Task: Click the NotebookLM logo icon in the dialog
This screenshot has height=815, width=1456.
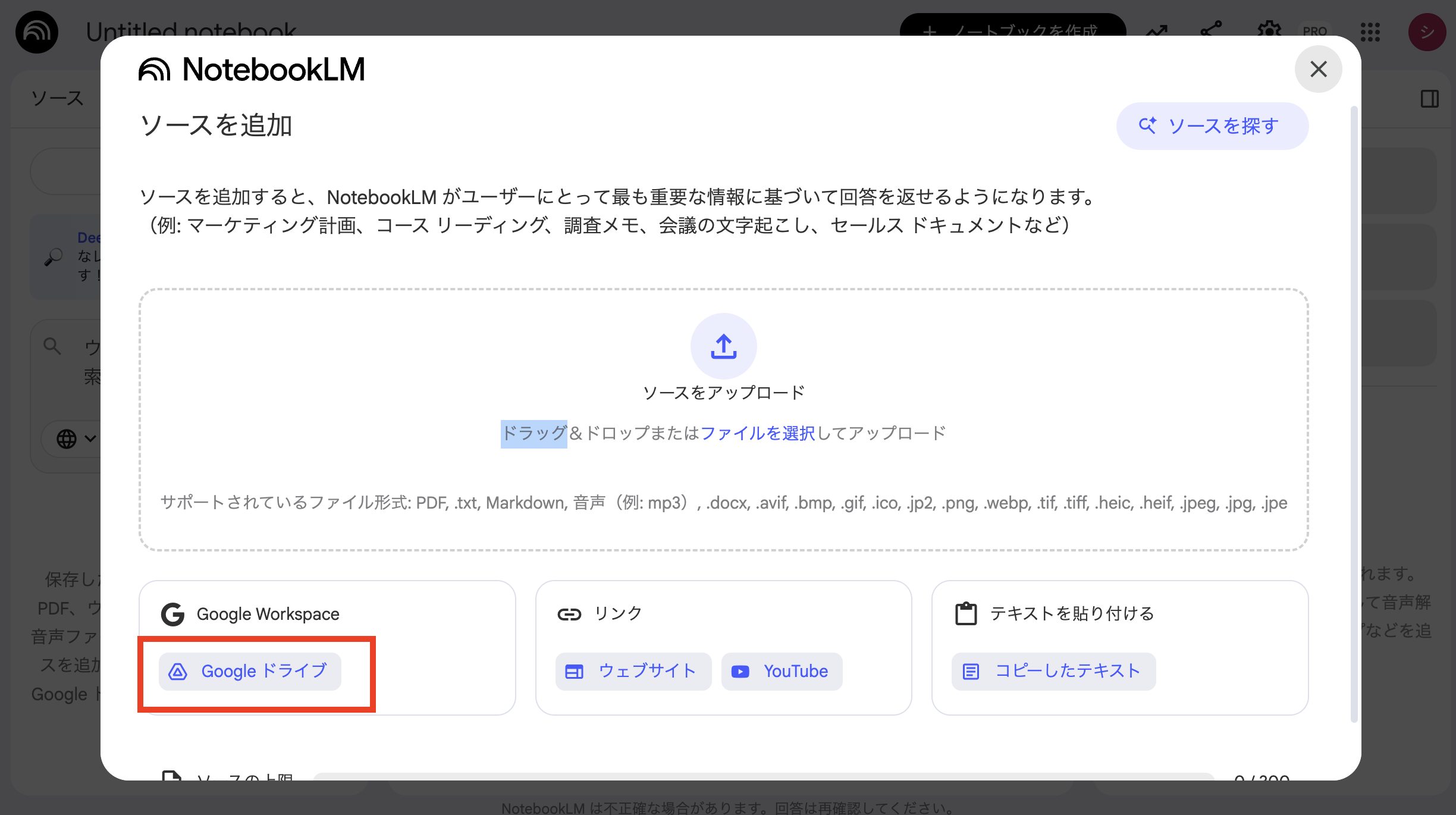Action: coord(156,69)
